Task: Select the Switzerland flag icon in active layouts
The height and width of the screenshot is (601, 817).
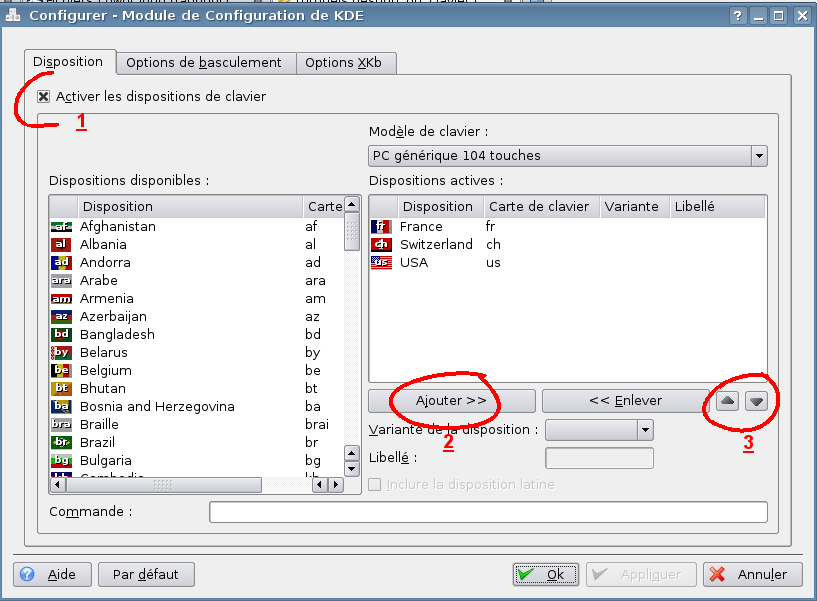Action: tap(381, 245)
